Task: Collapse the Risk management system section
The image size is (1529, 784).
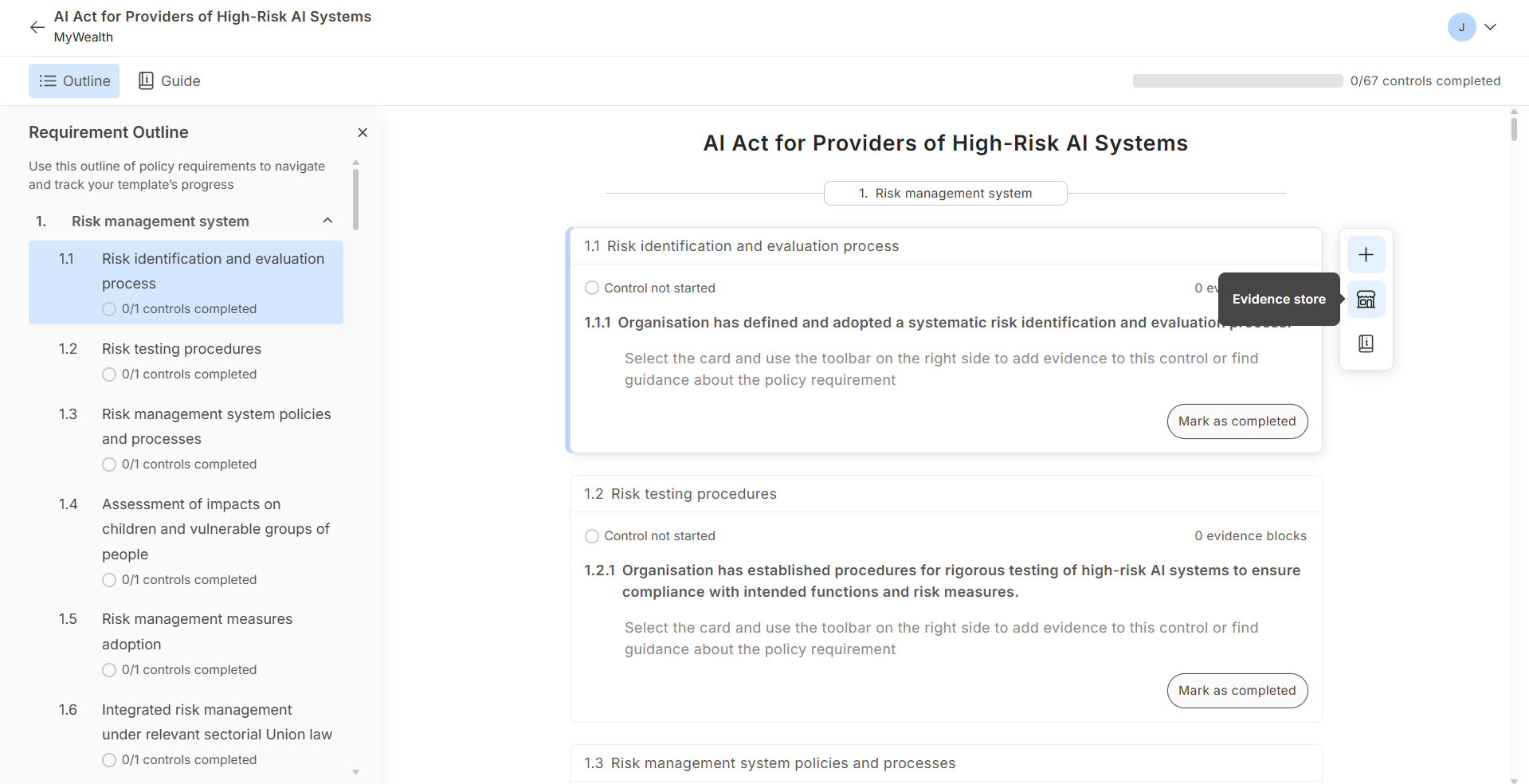Action: click(x=327, y=221)
